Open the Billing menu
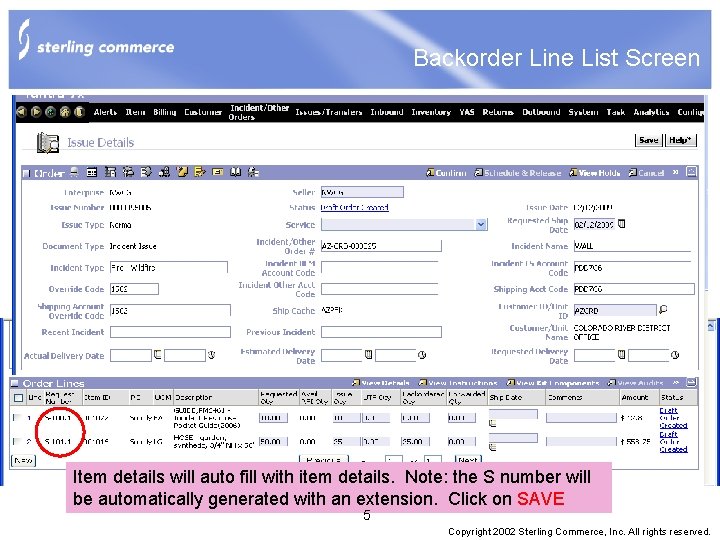 pos(164,112)
